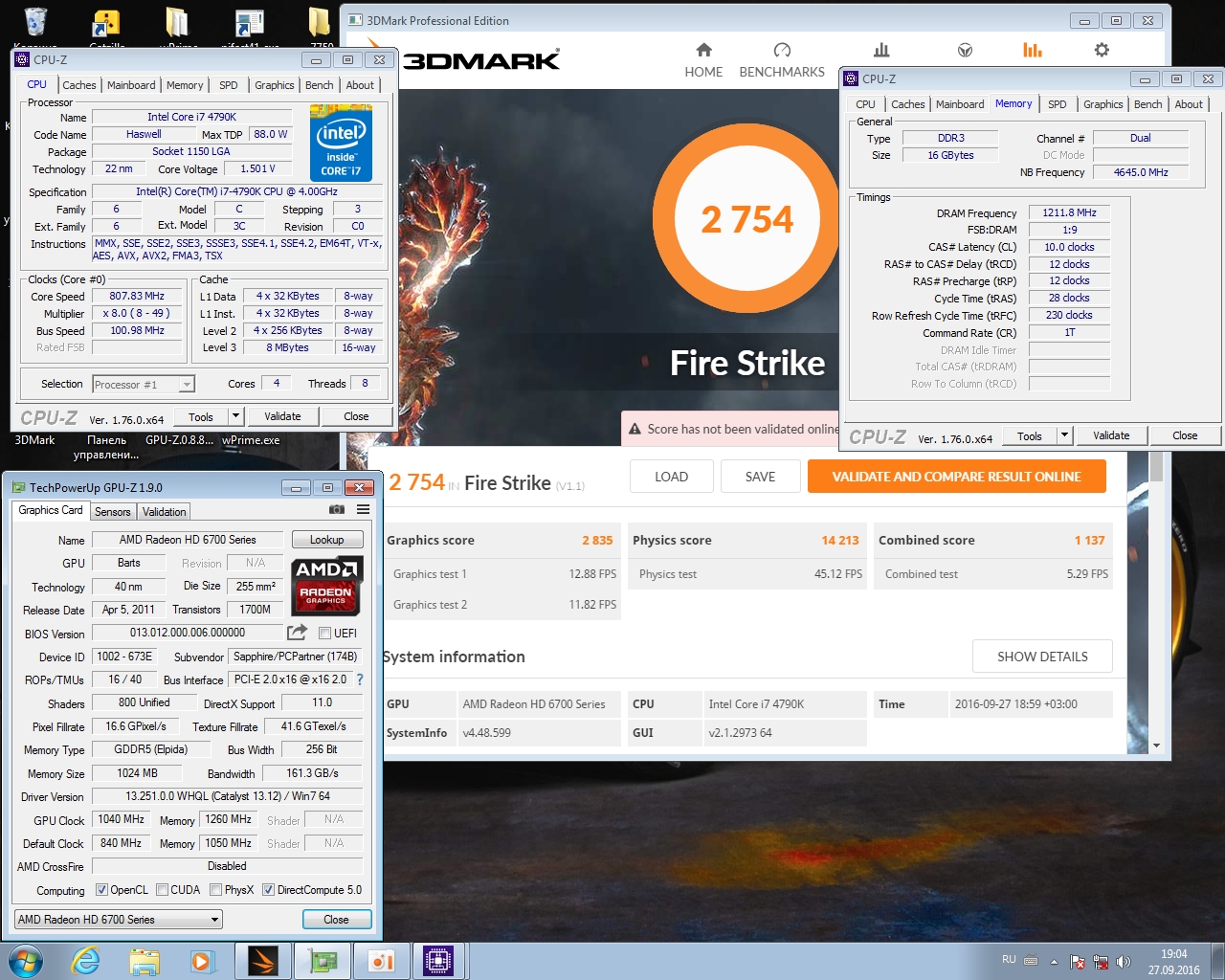
Task: Toggle the DirectCompute 5.0 checkbox
Action: pos(268,890)
